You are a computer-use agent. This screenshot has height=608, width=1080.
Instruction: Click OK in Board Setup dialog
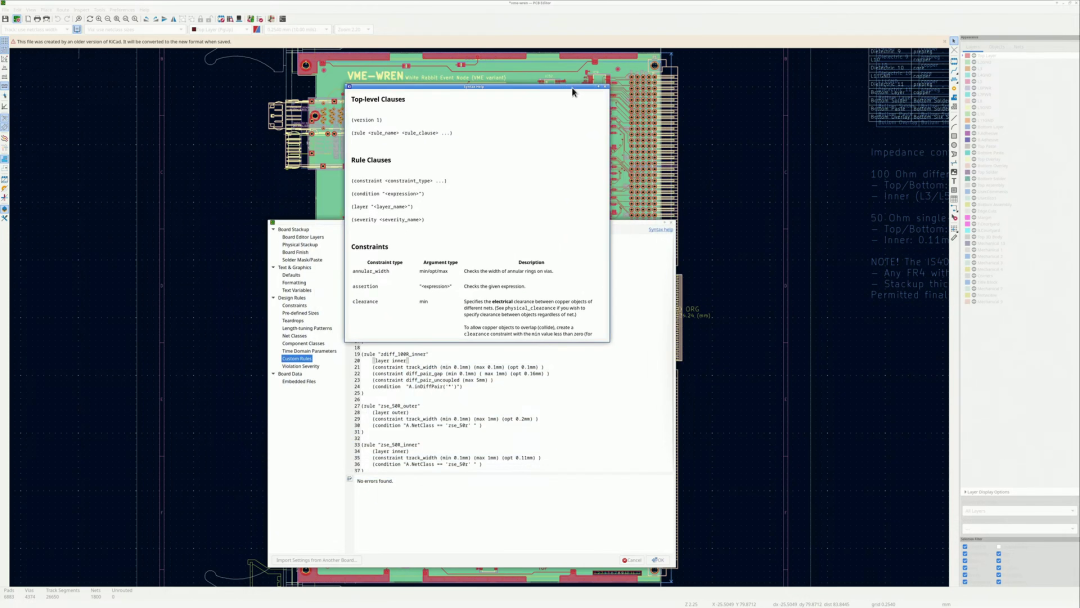tap(658, 560)
